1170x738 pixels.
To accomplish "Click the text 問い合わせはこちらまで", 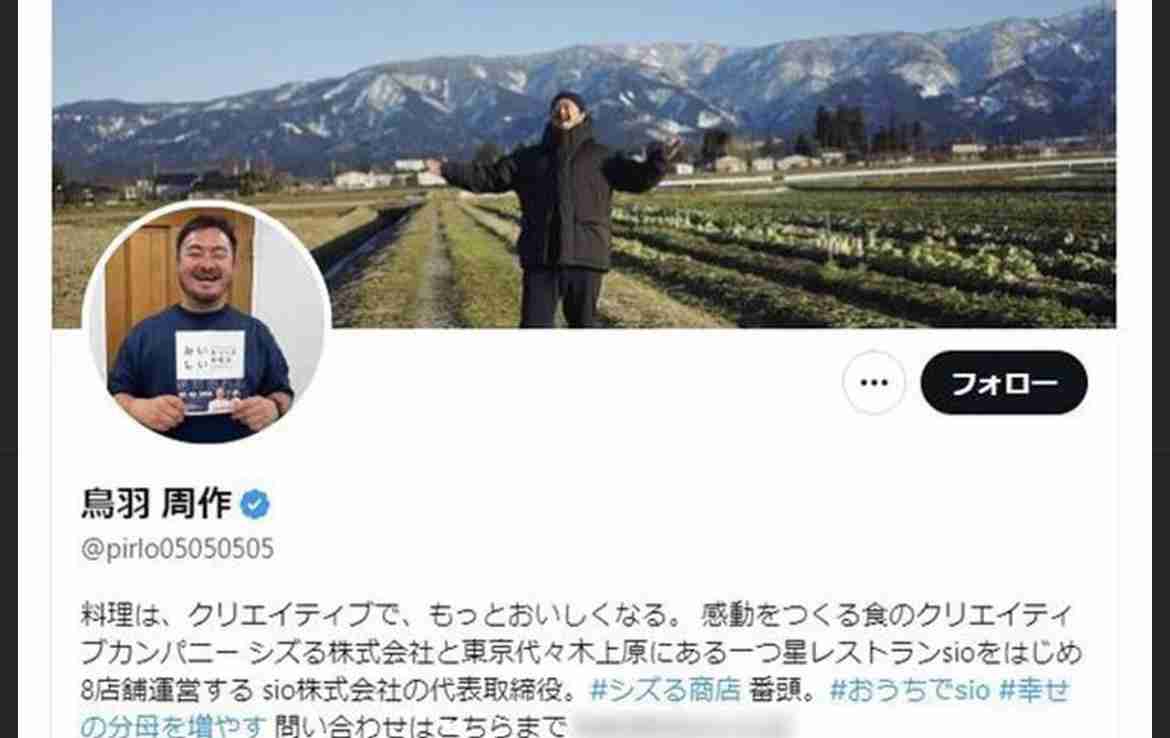I will [420, 725].
